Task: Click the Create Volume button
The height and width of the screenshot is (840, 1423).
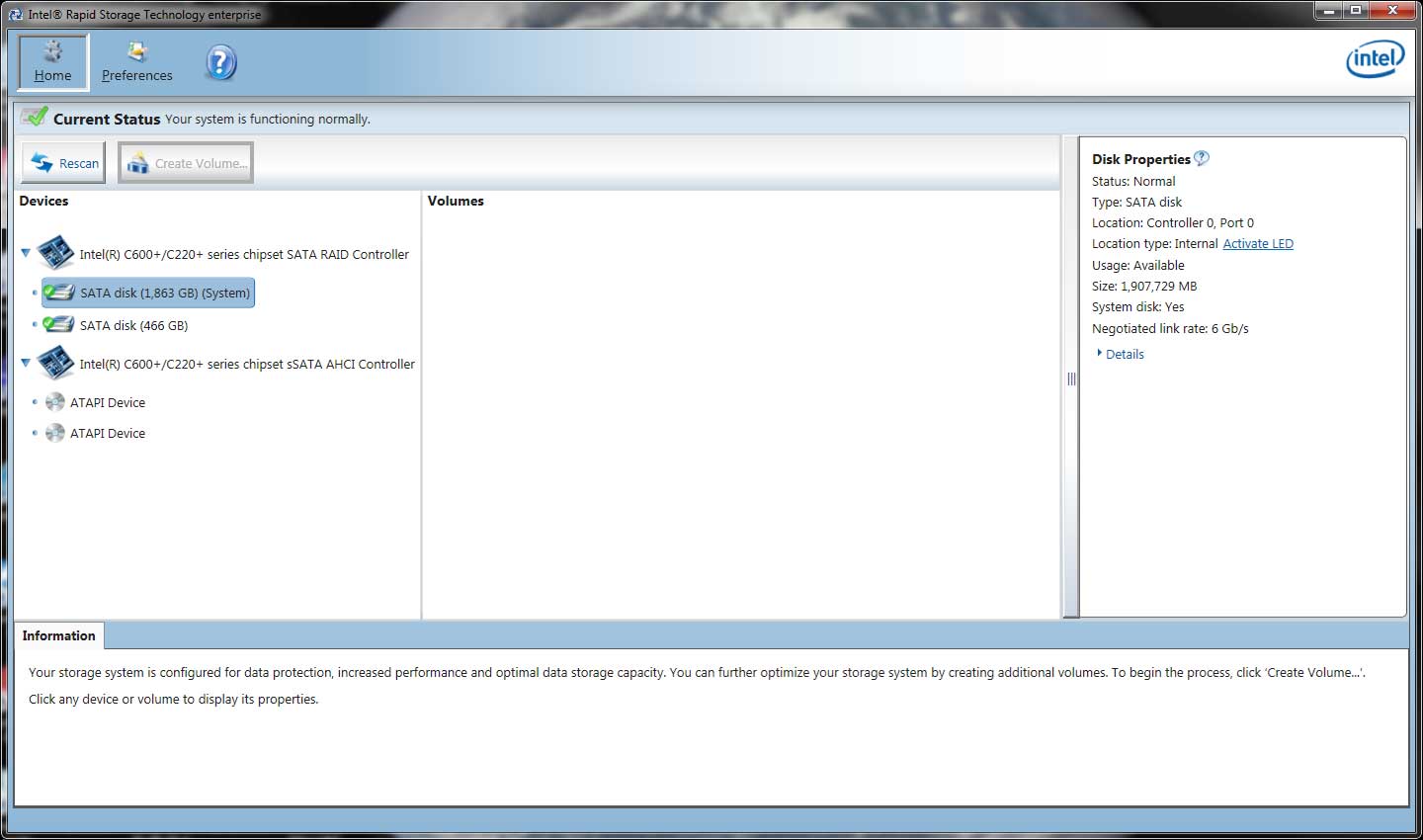Action: coord(186,163)
